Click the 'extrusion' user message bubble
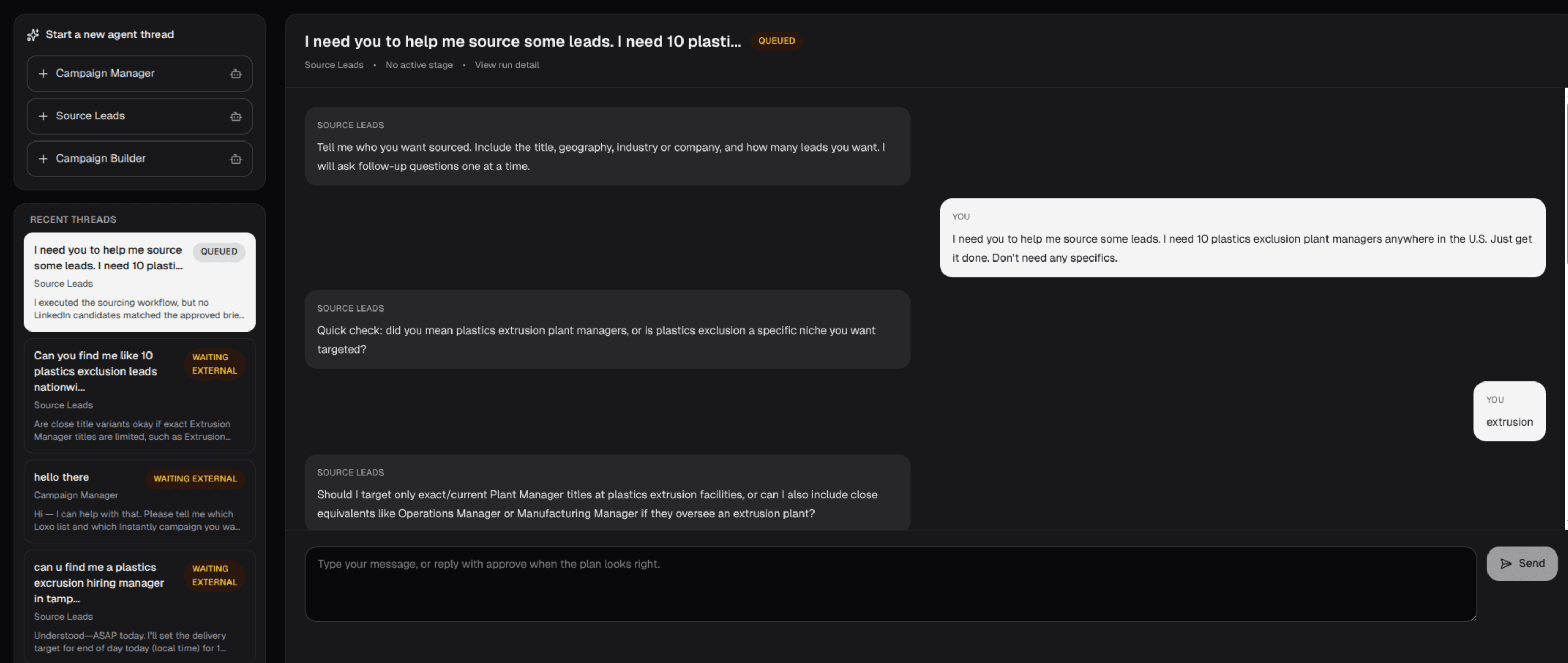Viewport: 1568px width, 663px height. tap(1510, 421)
